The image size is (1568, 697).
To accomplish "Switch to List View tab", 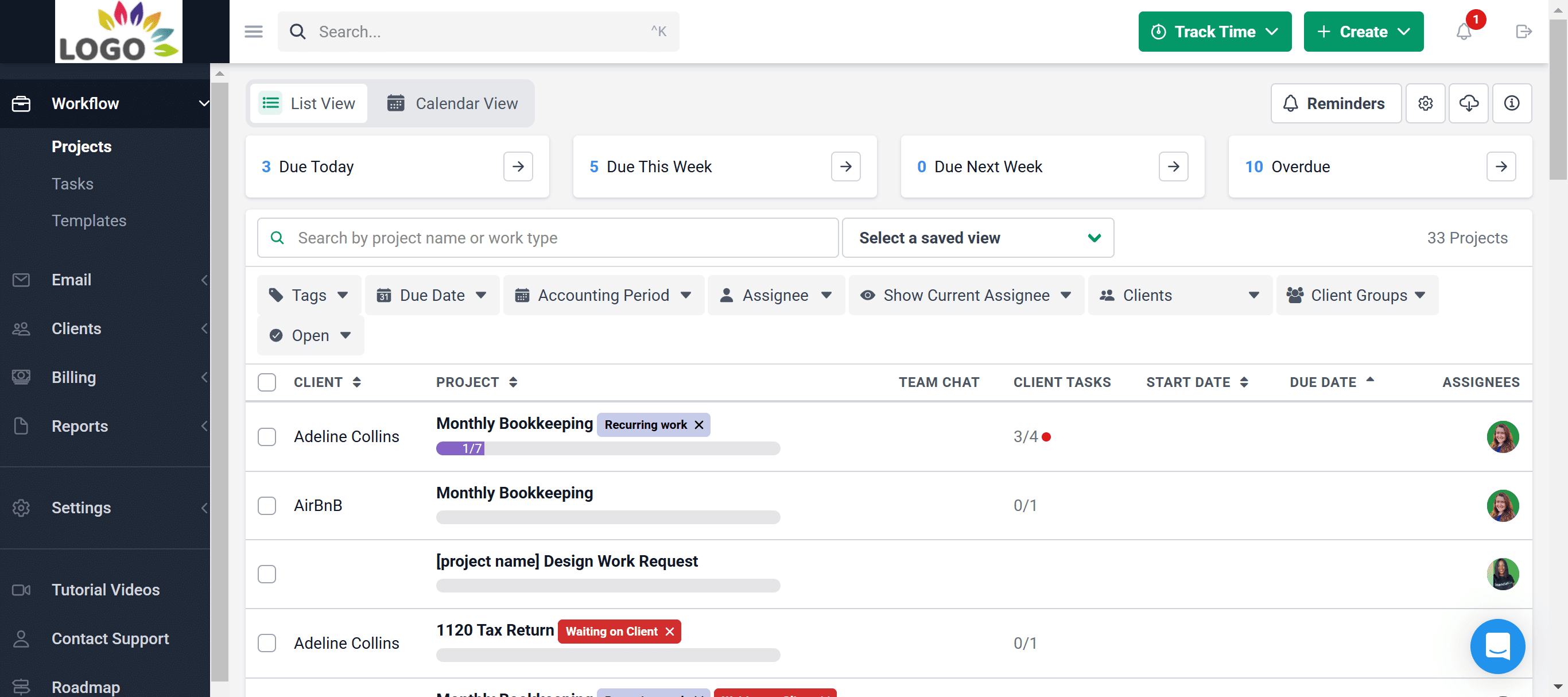I will tap(309, 103).
